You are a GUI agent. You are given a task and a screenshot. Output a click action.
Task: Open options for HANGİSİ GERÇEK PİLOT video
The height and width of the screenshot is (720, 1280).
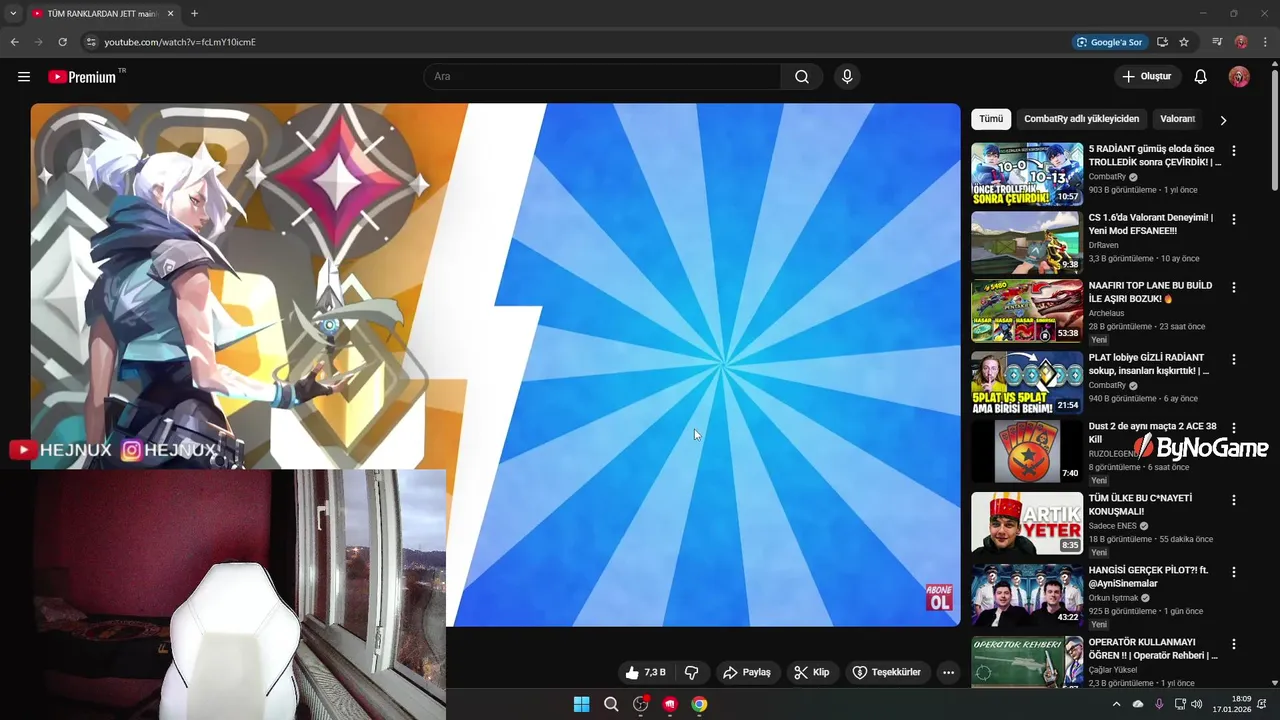[1233, 572]
